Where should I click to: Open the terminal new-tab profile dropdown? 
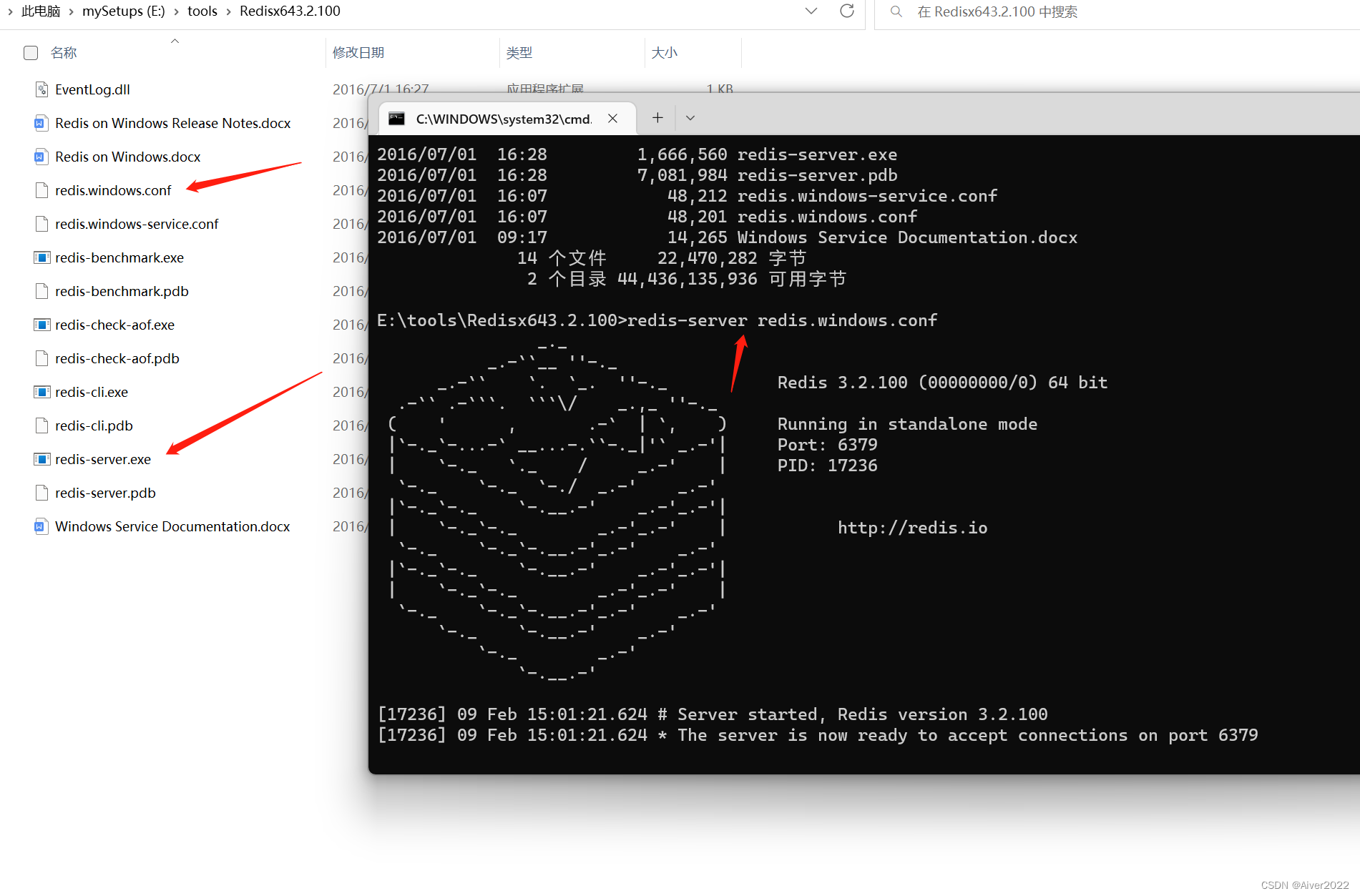click(x=690, y=118)
